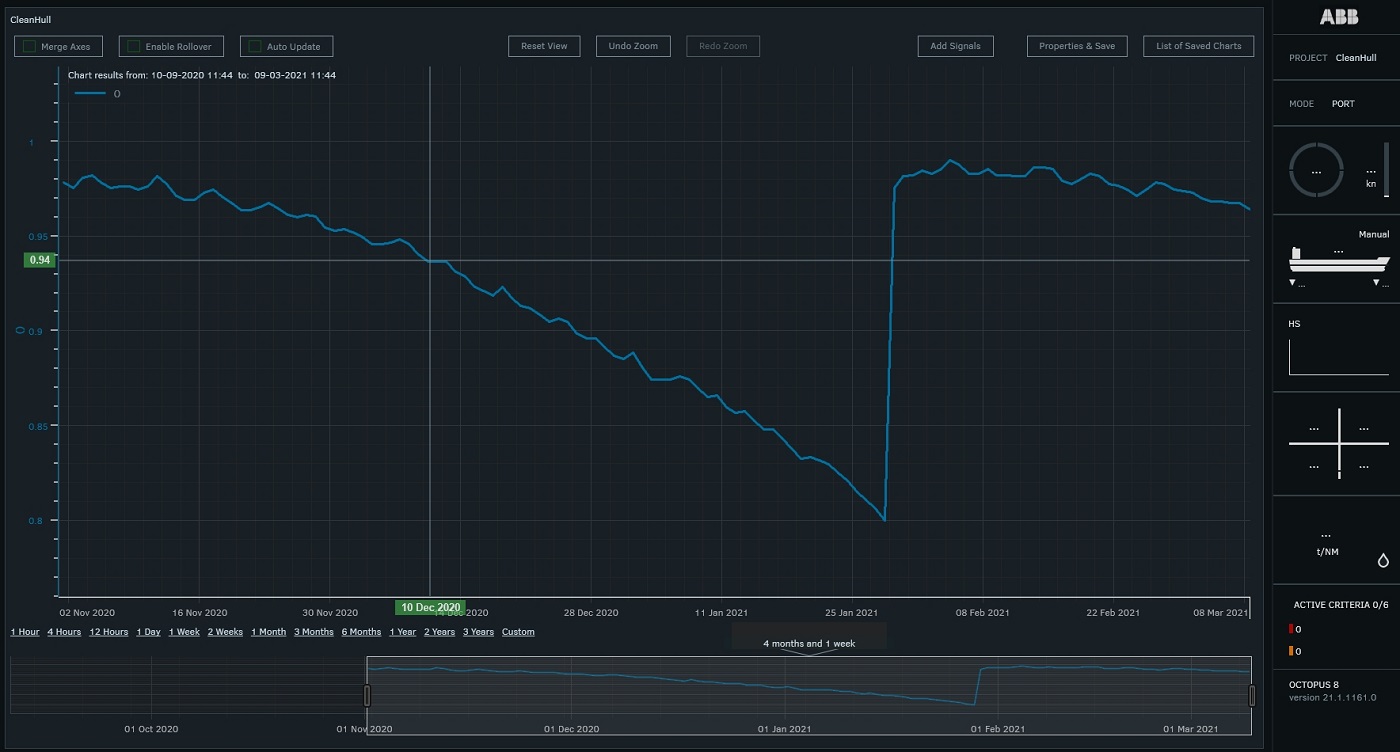Enable the Merge Axes checkbox
This screenshot has height=752, width=1400.
[30, 47]
